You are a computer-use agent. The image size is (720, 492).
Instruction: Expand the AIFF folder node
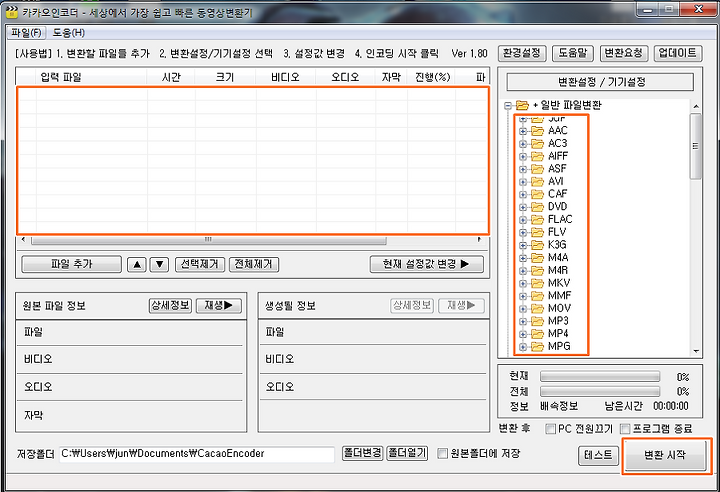523,156
